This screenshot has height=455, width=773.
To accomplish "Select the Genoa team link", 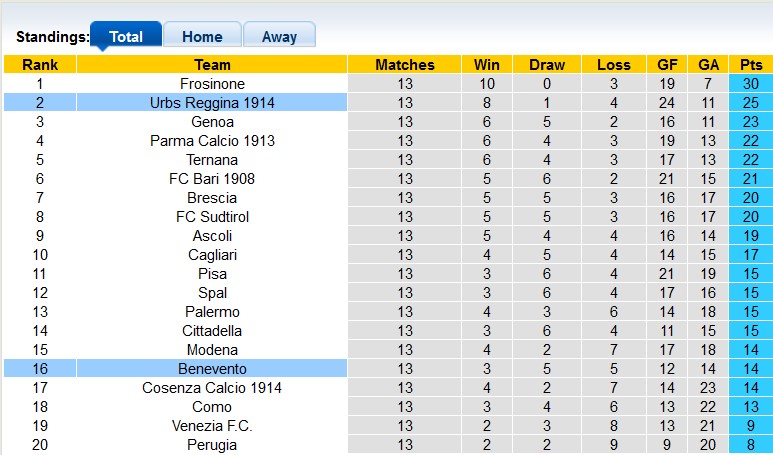I will tap(212, 122).
